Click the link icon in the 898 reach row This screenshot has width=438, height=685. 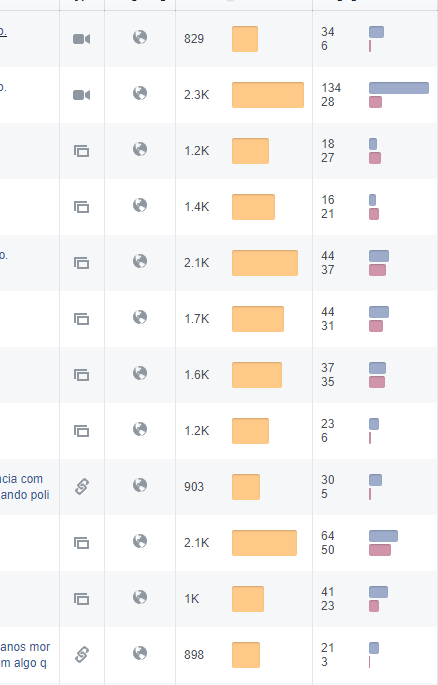pyautogui.click(x=82, y=654)
